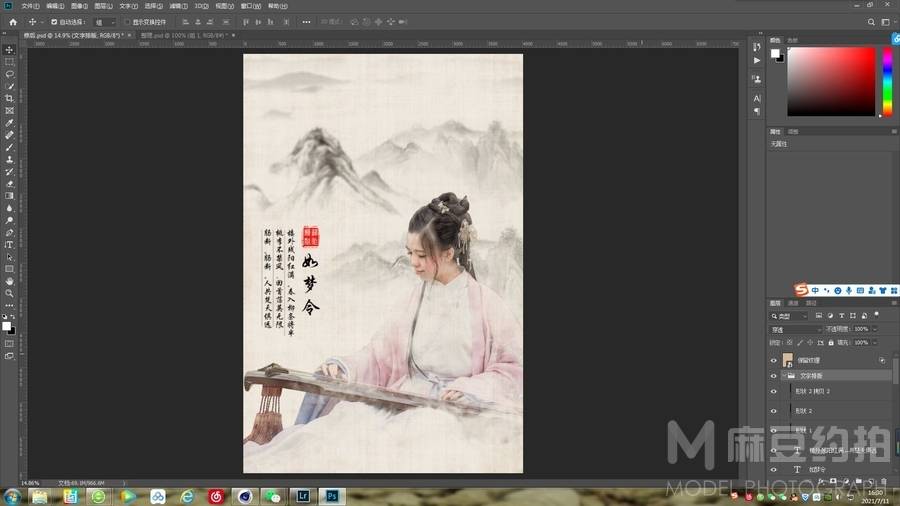Viewport: 900px width, 506px height.
Task: Open the workspace switcher dropdown at top right
Action: [886, 22]
